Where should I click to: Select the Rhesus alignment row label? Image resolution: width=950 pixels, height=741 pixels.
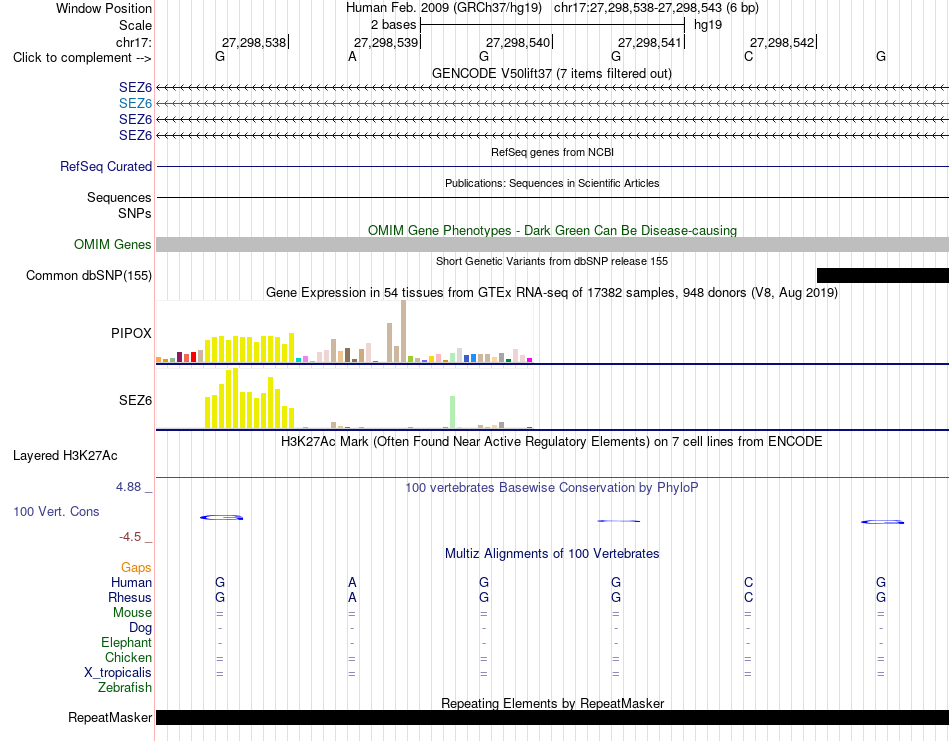130,597
